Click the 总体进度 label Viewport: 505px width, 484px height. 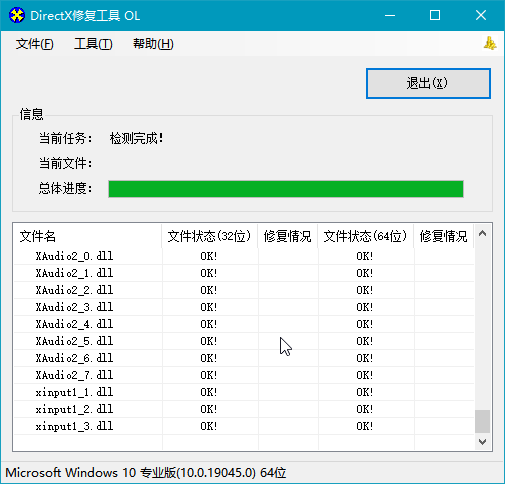pos(66,188)
